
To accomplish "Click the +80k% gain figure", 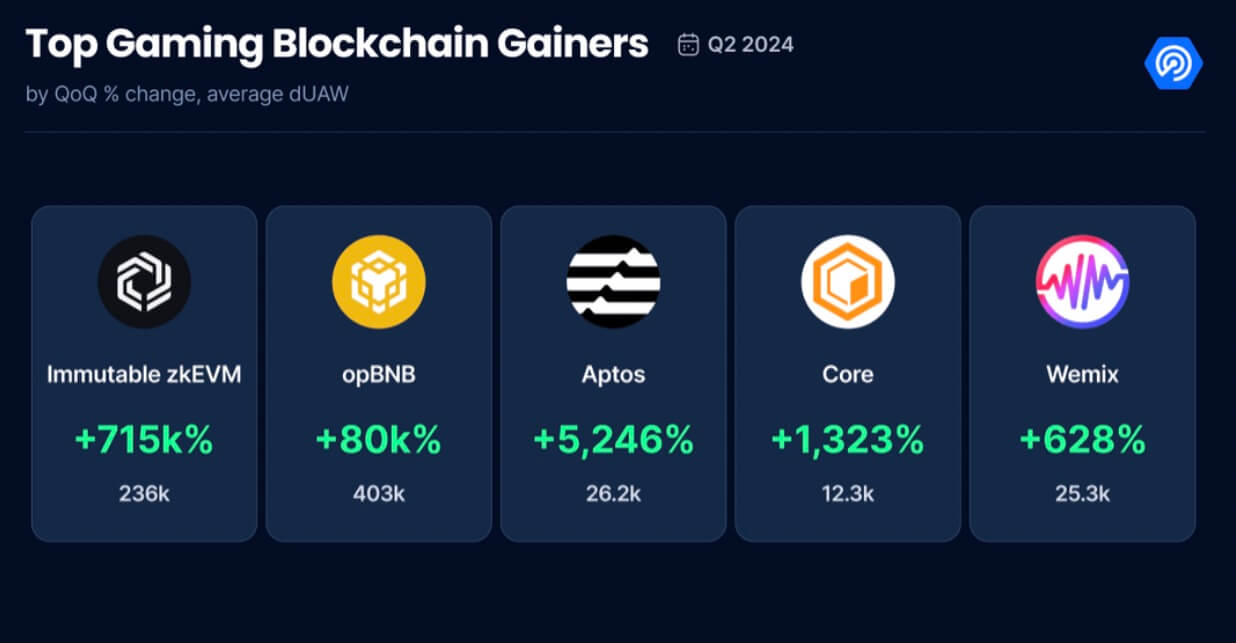I will tap(379, 440).
